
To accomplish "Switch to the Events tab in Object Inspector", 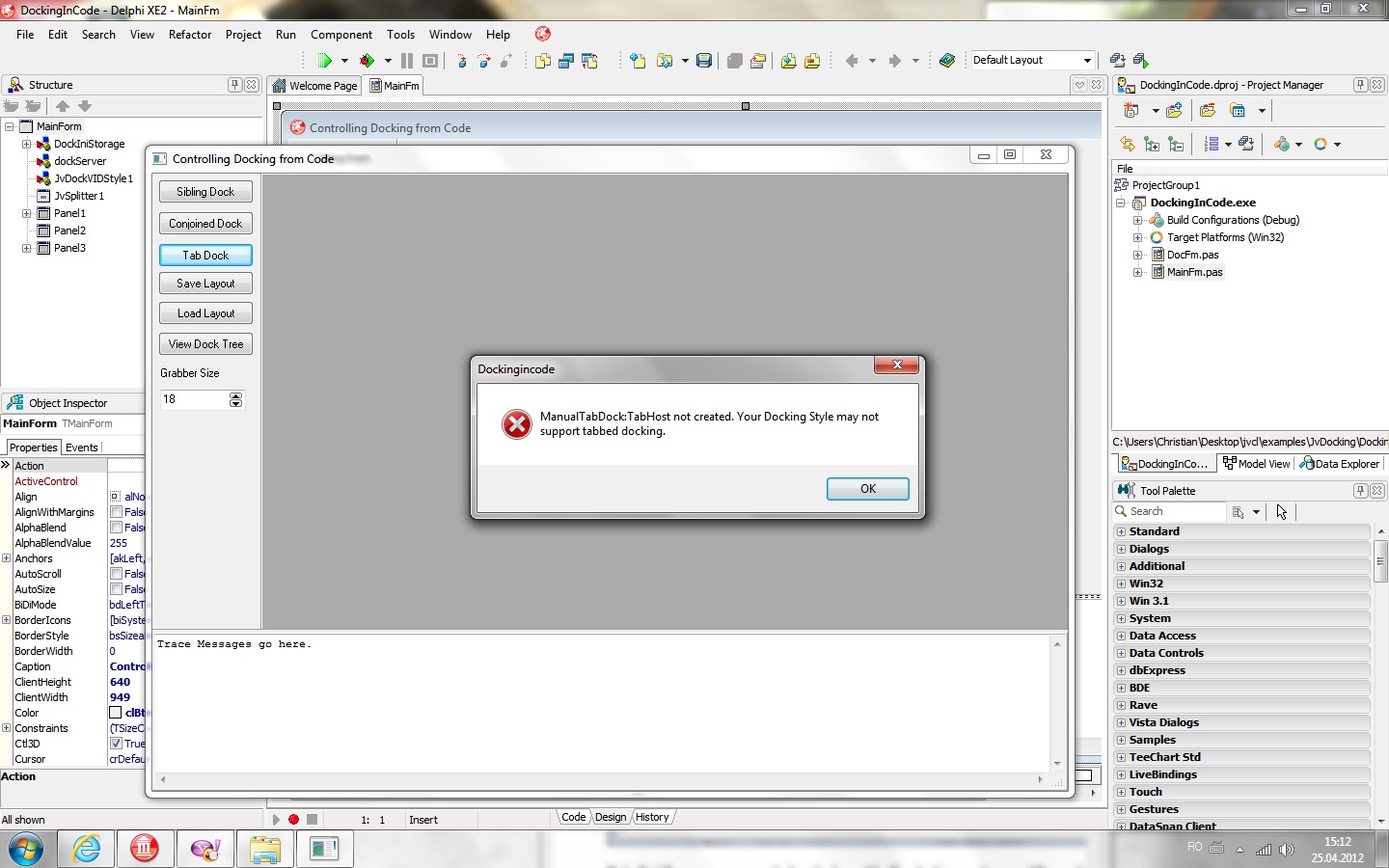I will [82, 448].
